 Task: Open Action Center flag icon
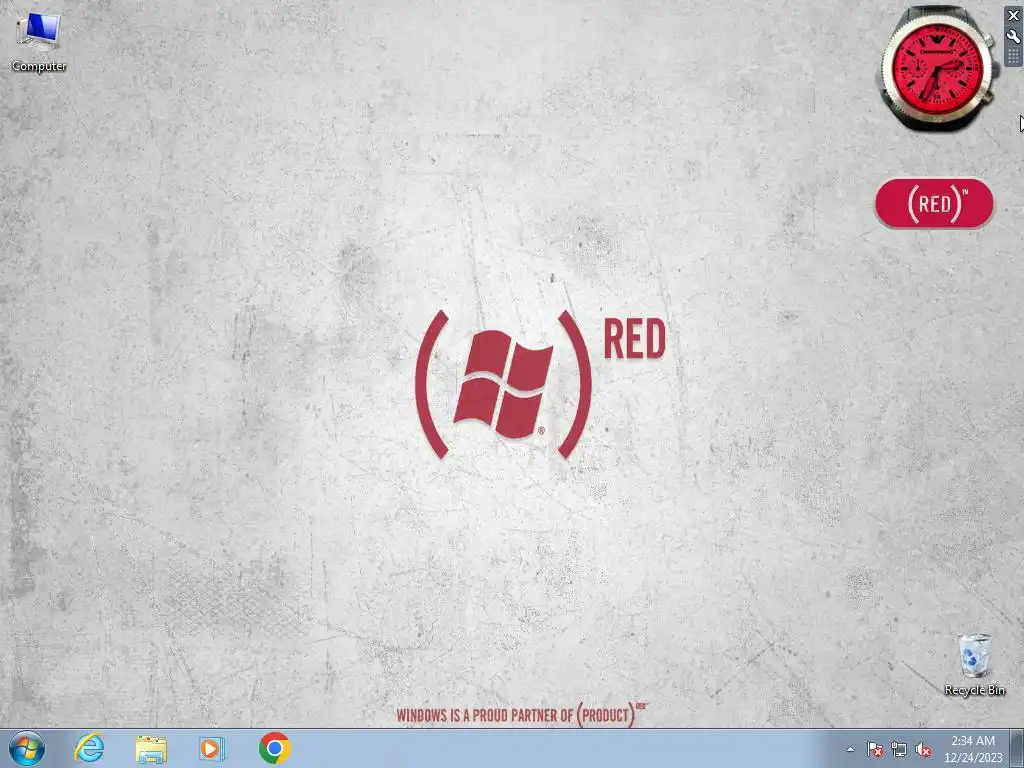pyautogui.click(x=875, y=750)
